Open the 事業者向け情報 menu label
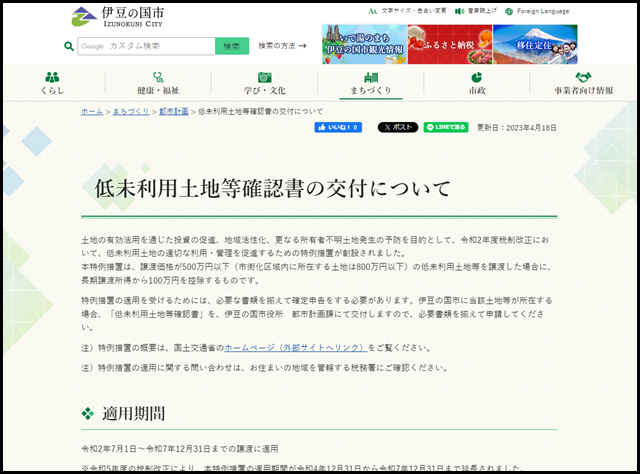Viewport: 640px width, 474px height. coord(584,90)
